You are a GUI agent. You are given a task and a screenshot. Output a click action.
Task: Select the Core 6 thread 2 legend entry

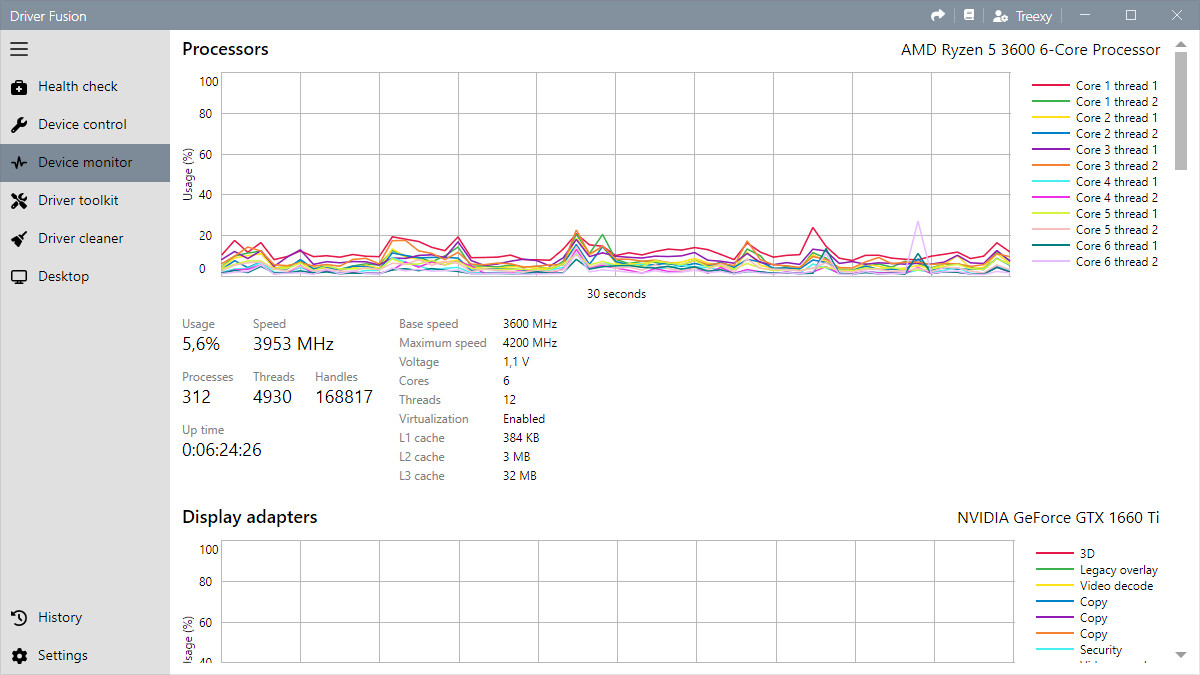(x=1095, y=262)
